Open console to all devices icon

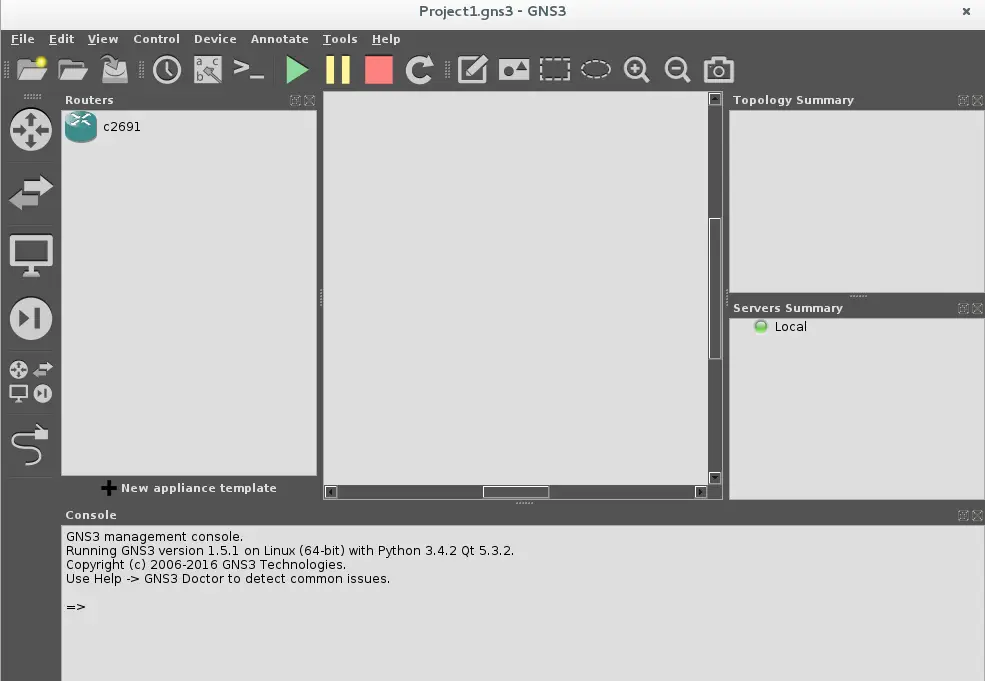(249, 69)
